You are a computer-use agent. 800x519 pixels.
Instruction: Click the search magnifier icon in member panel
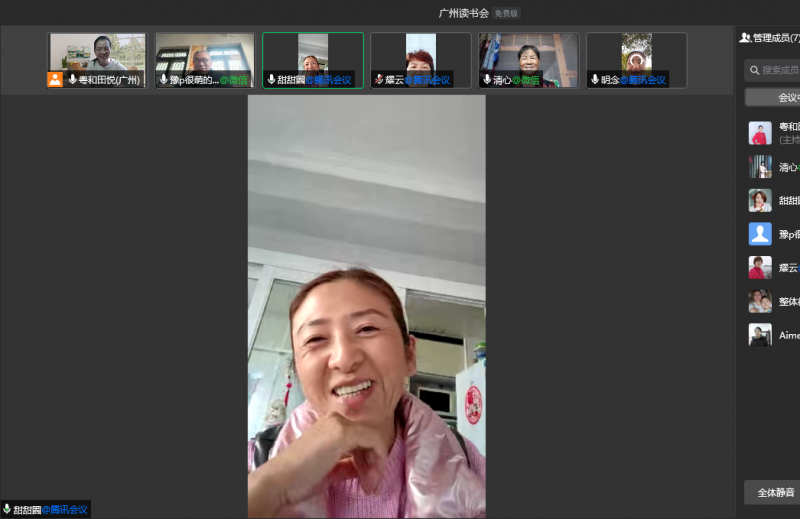click(754, 70)
